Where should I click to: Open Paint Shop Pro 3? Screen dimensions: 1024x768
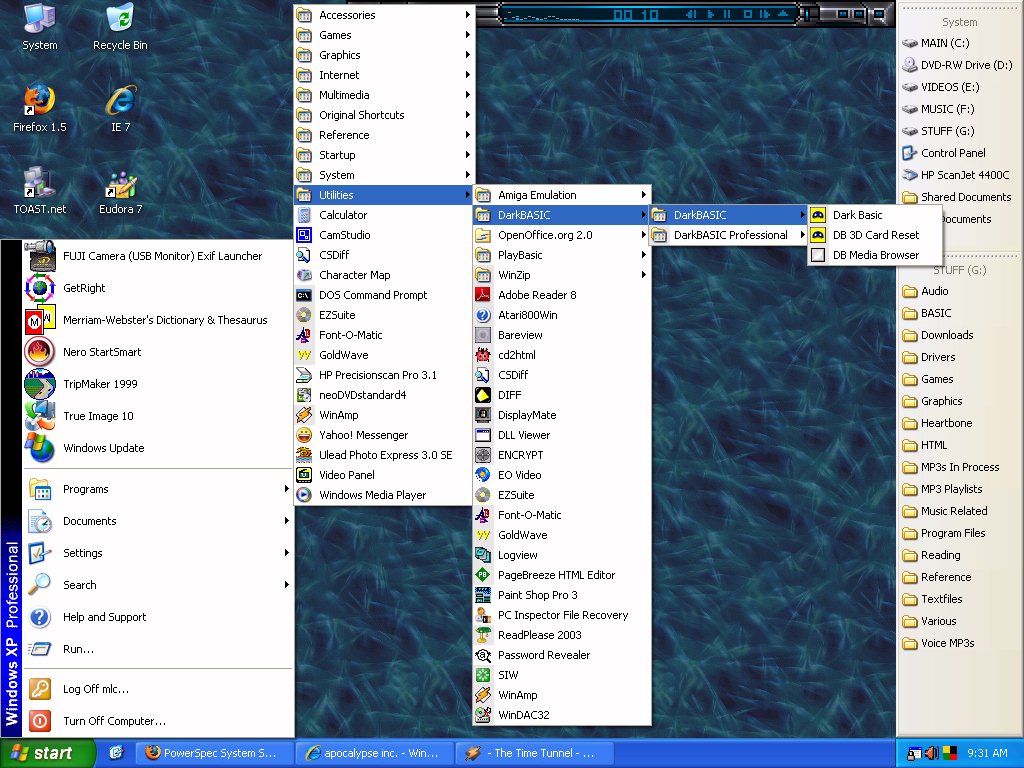562,595
